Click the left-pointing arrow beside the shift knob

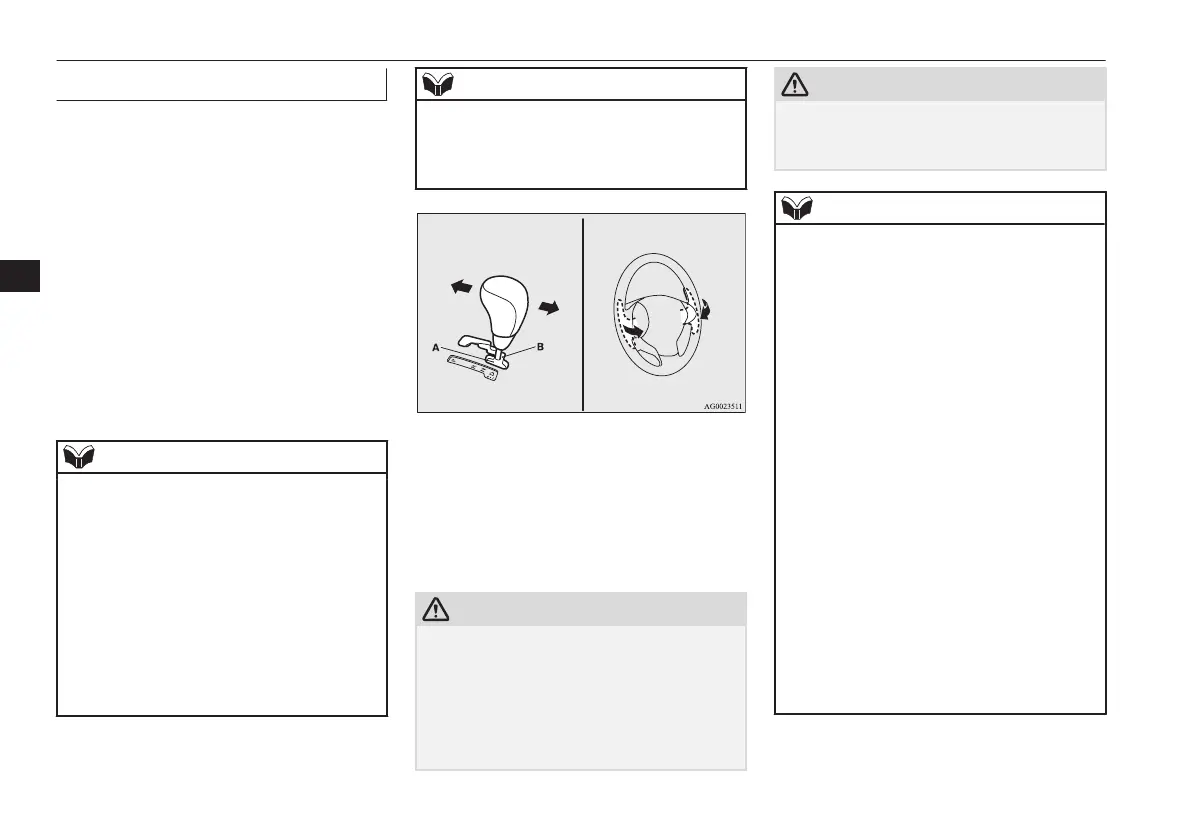click(462, 286)
